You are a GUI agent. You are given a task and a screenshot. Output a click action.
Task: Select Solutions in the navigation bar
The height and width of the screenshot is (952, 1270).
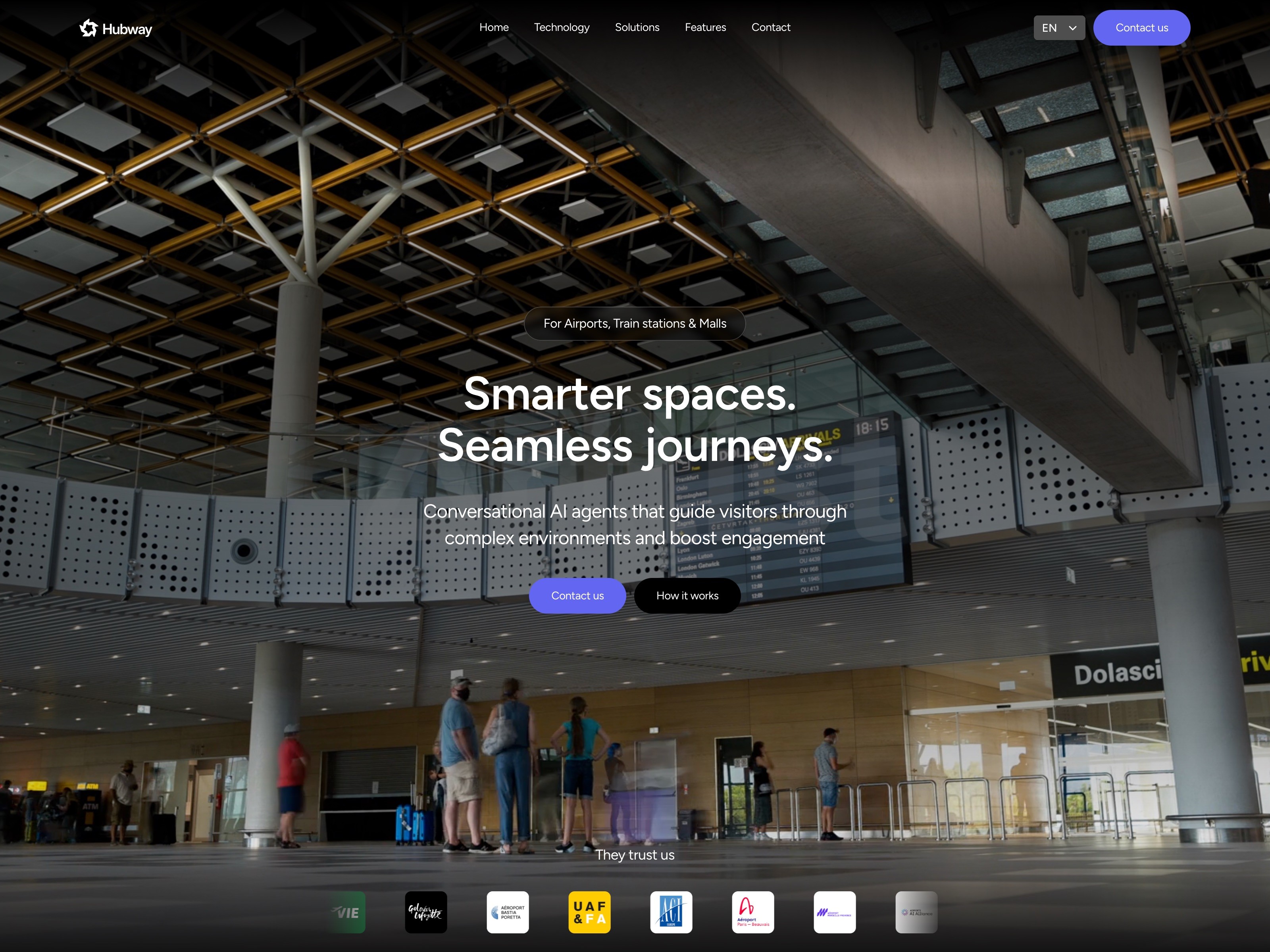tap(637, 27)
